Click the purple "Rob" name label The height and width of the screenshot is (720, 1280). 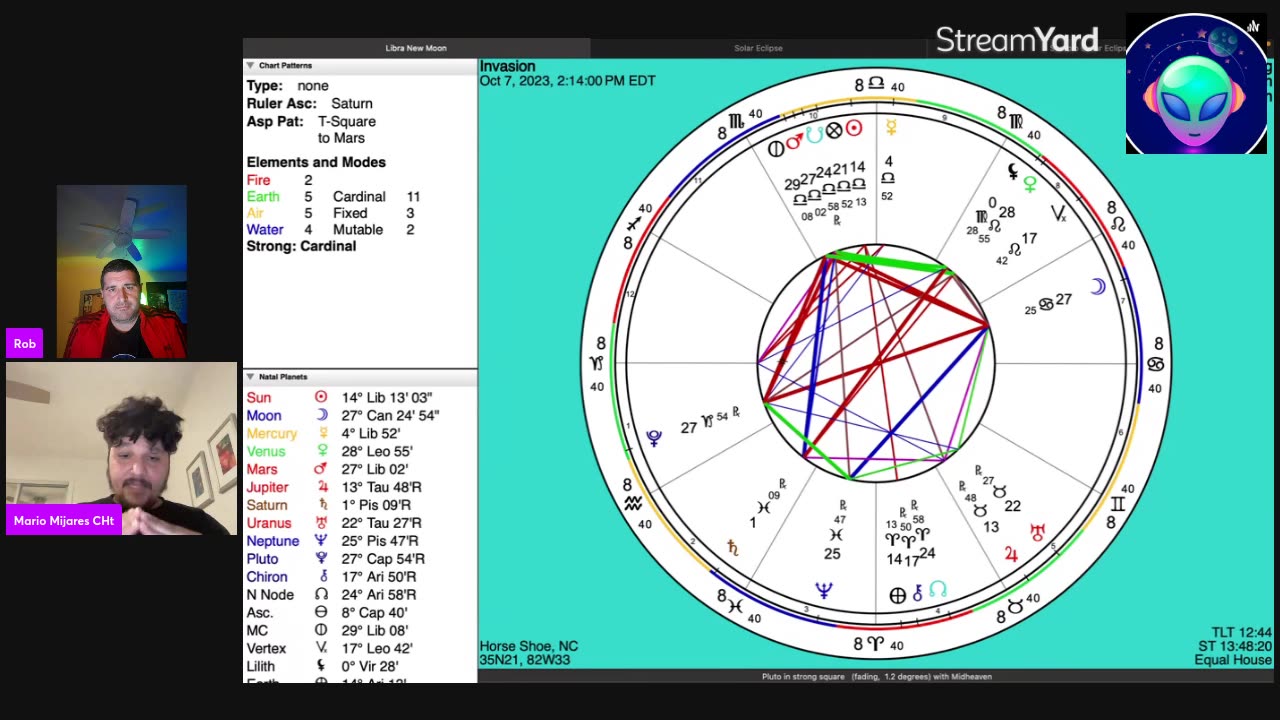[24, 343]
